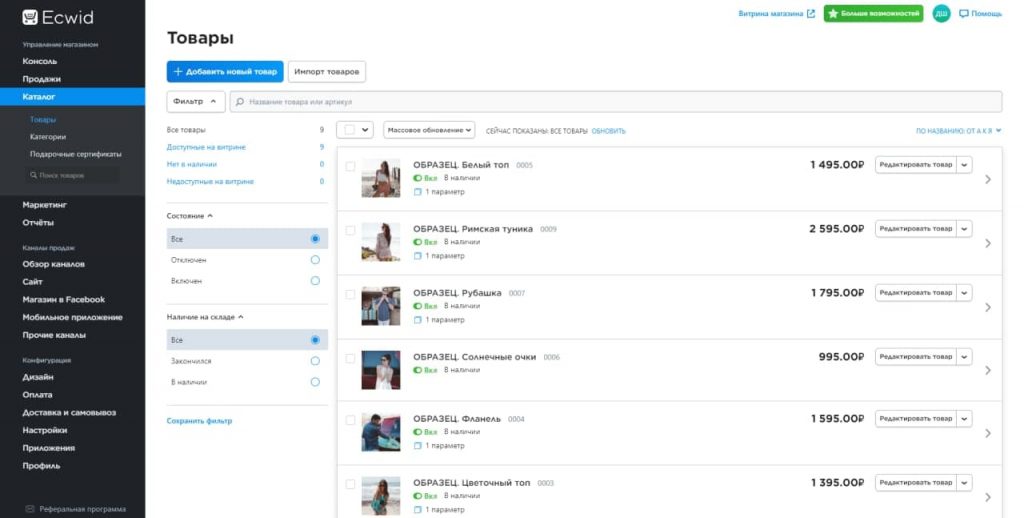Open the user account avatar icon
The image size is (1024, 518).
point(941,14)
